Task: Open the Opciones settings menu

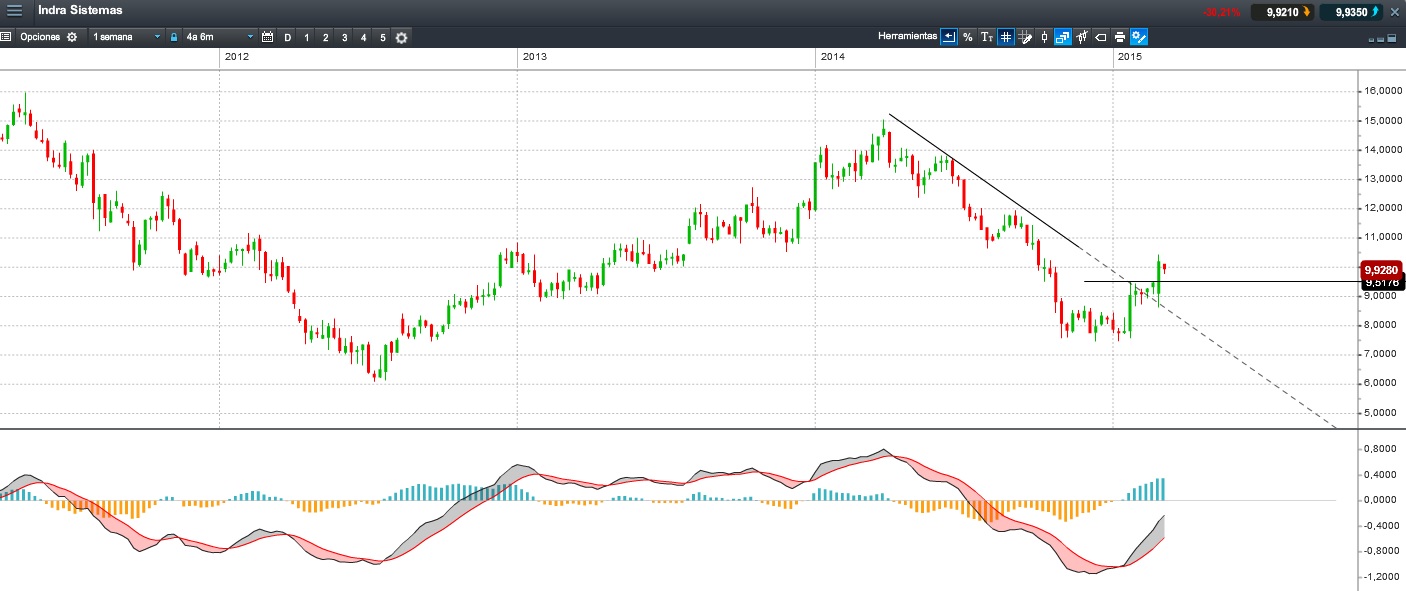Action: (x=48, y=37)
